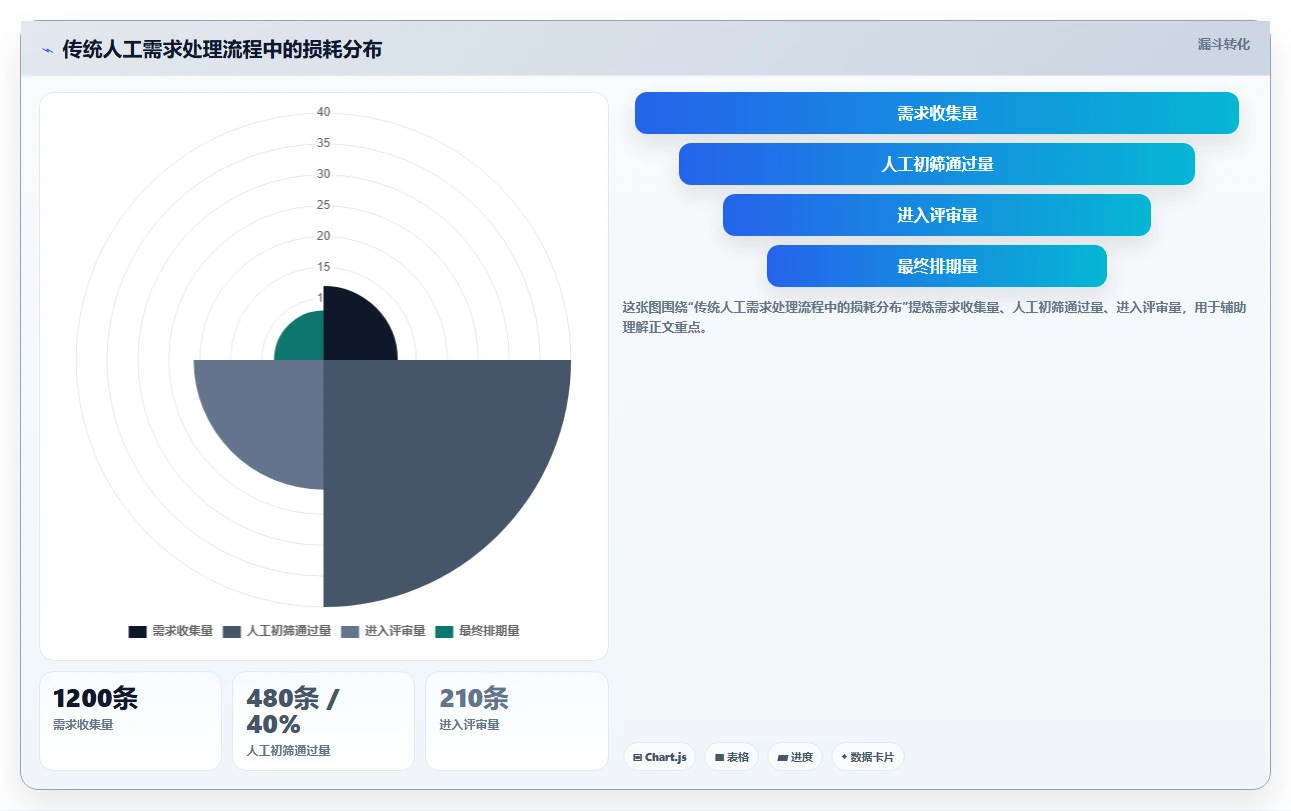Click the 210条 stat card

(516, 721)
